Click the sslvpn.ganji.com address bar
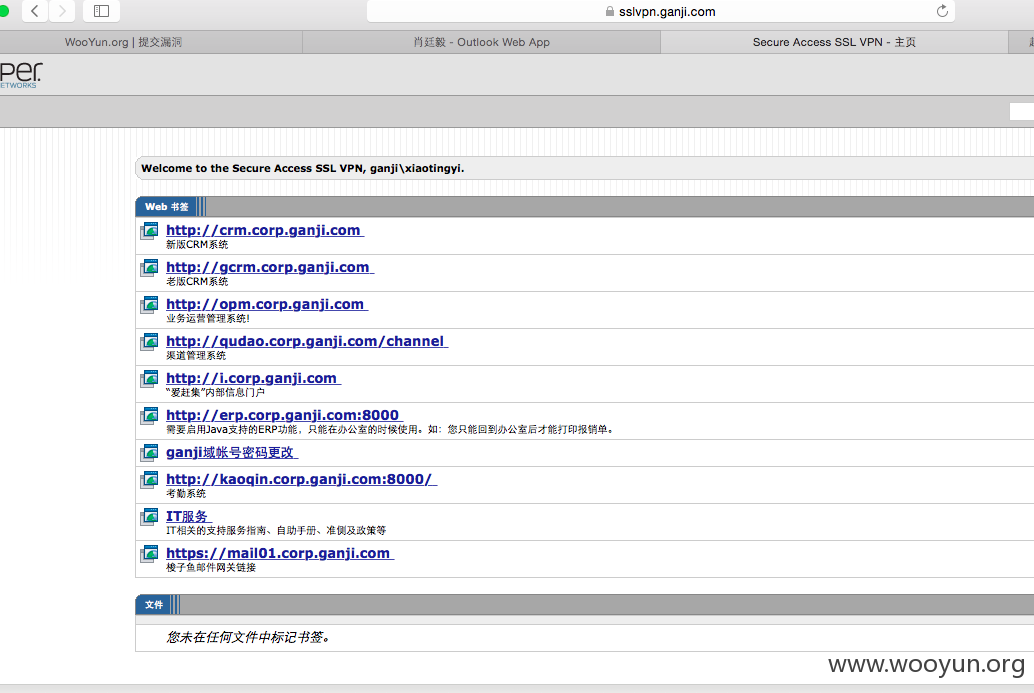 (661, 11)
